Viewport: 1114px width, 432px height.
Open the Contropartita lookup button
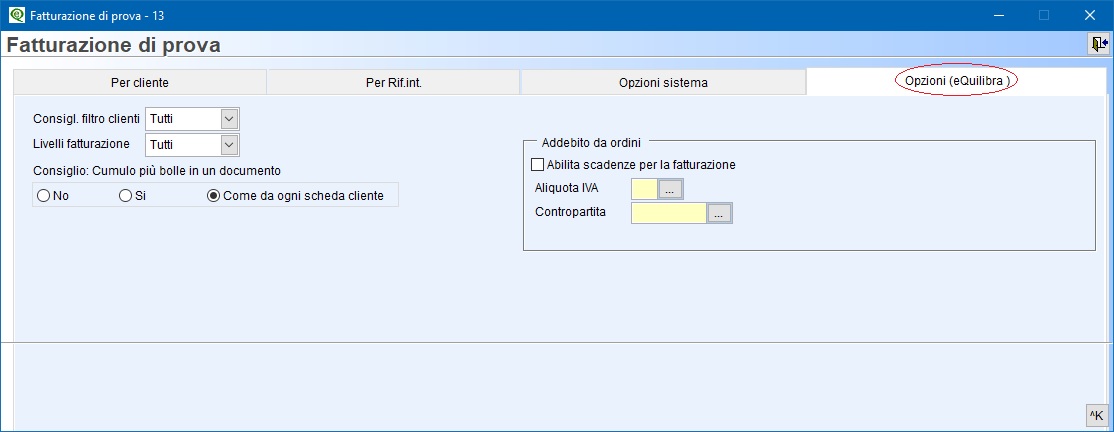719,213
